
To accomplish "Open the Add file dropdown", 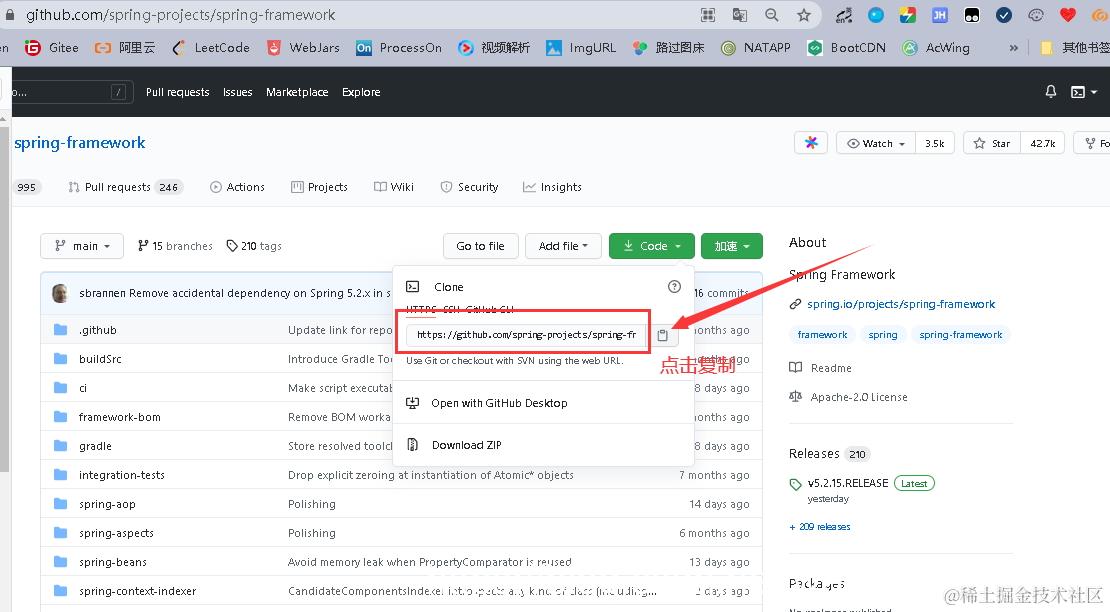I will point(563,246).
